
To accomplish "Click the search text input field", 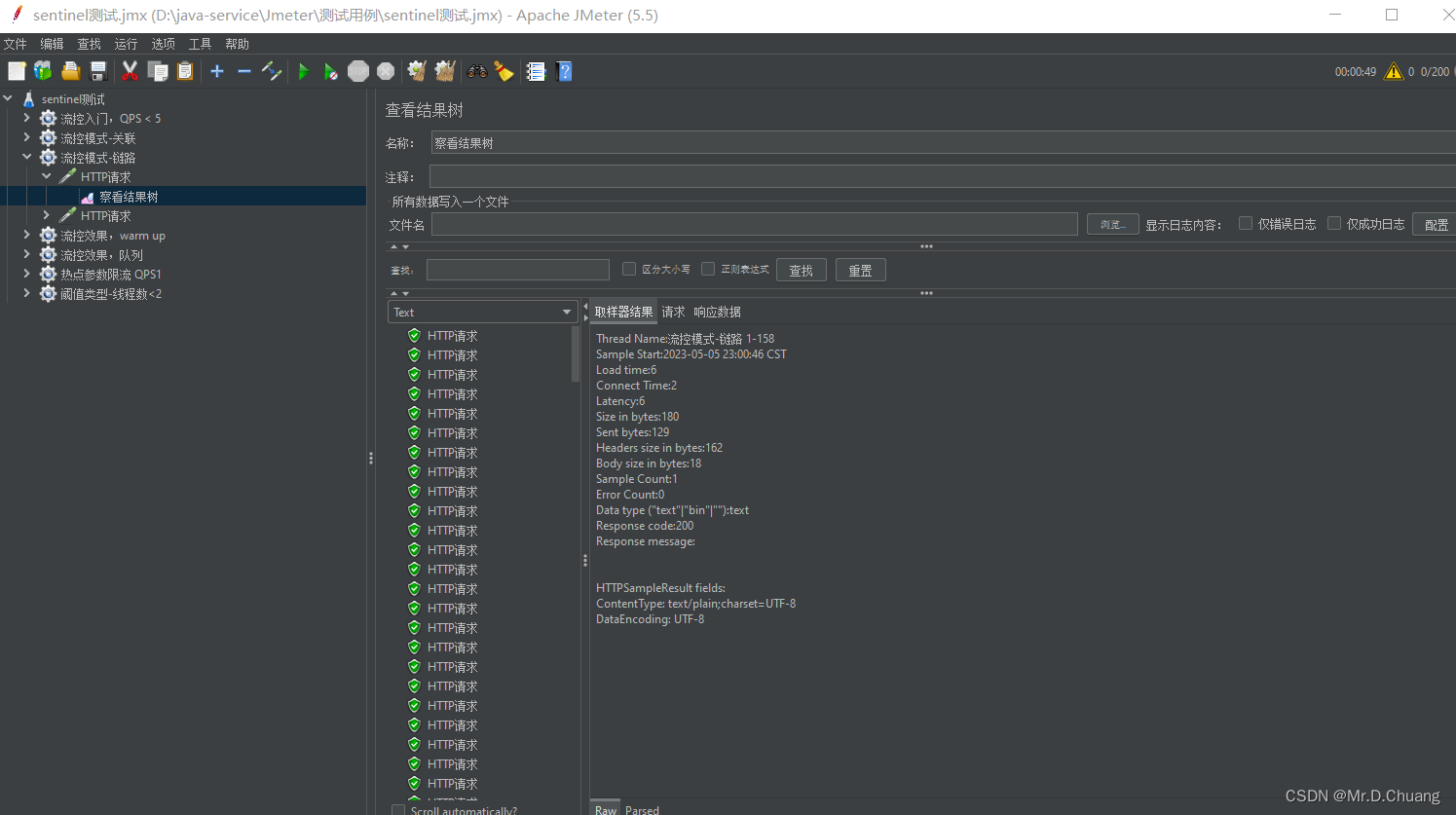I will (x=518, y=270).
